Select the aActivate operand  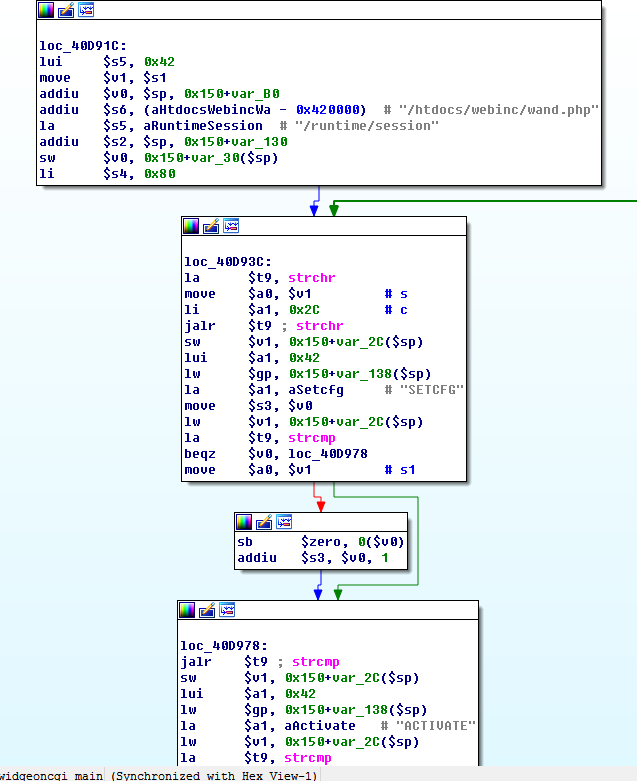click(x=320, y=726)
